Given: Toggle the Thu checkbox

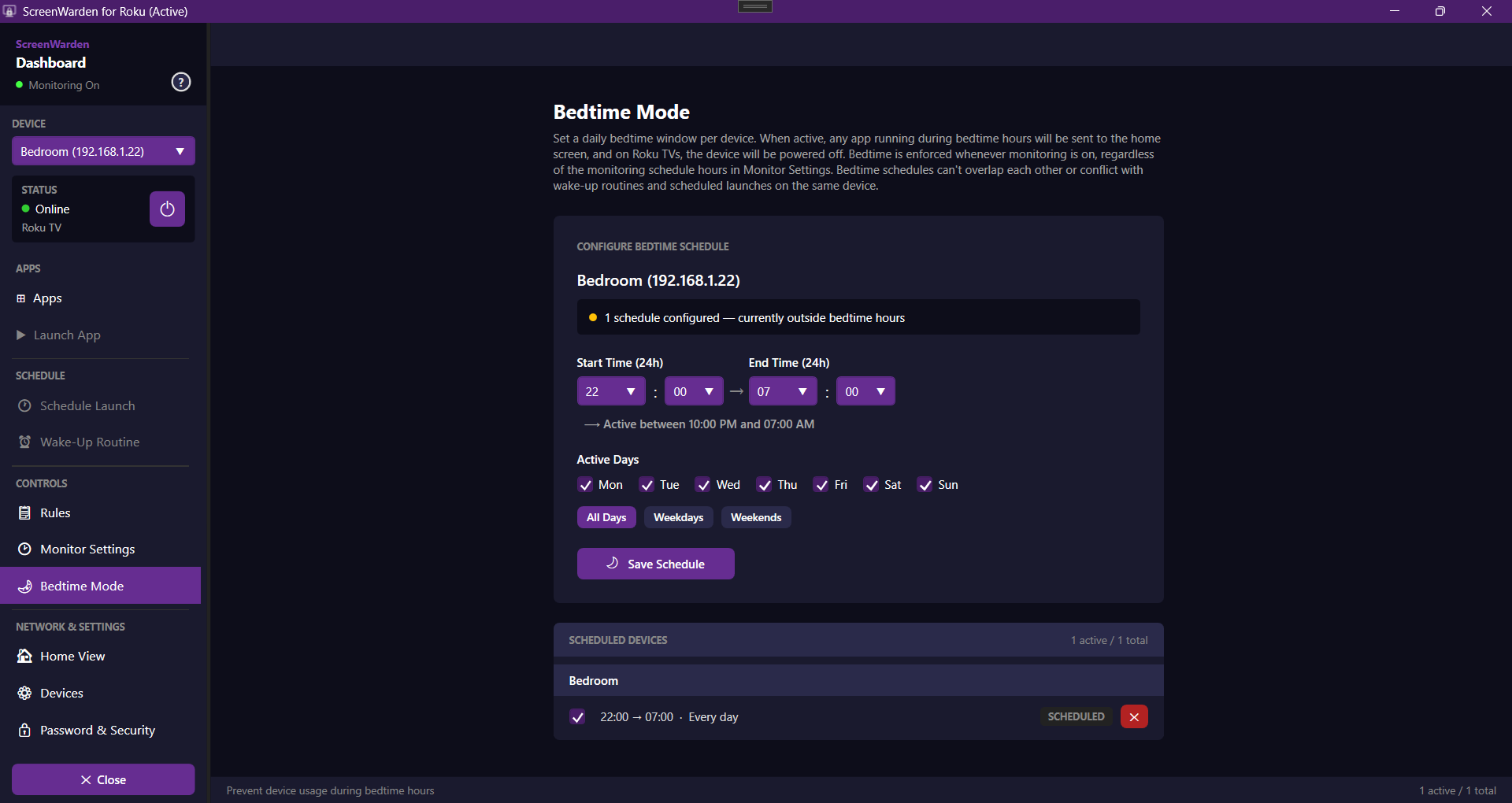Looking at the screenshot, I should click(764, 485).
